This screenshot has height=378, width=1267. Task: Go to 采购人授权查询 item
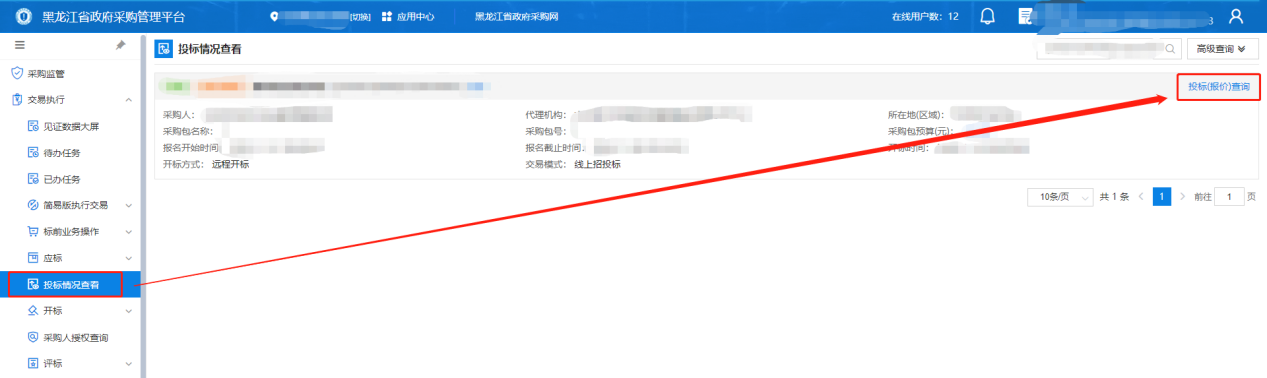tap(75, 337)
